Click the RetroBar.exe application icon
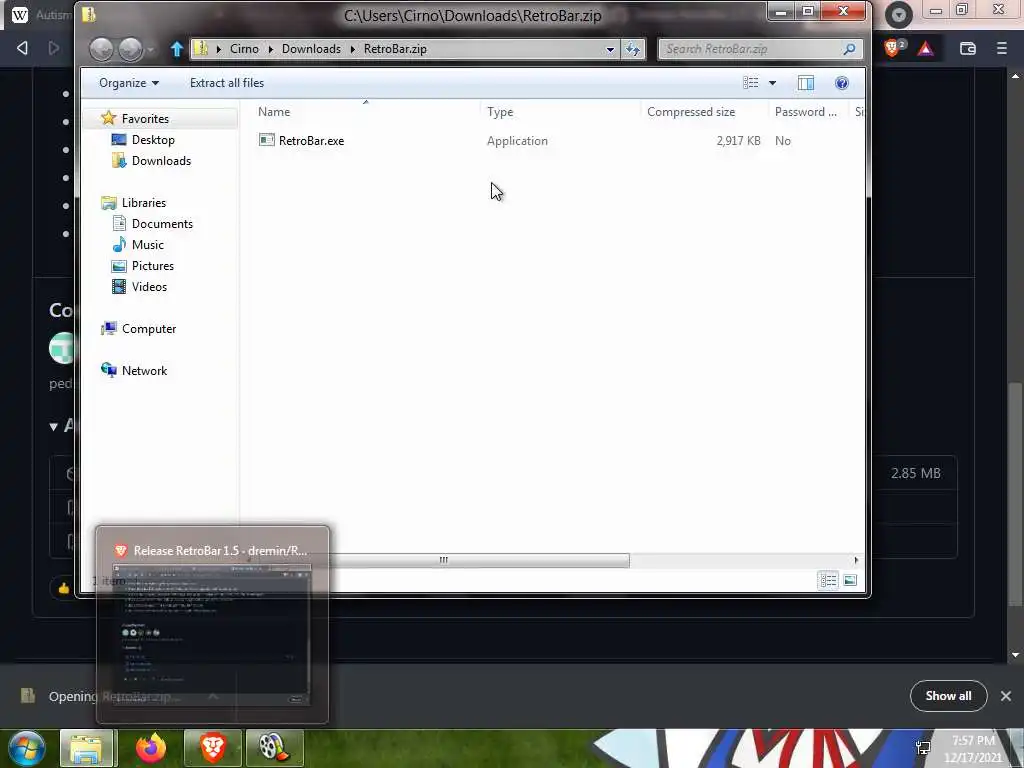The height and width of the screenshot is (768, 1024). (266, 140)
